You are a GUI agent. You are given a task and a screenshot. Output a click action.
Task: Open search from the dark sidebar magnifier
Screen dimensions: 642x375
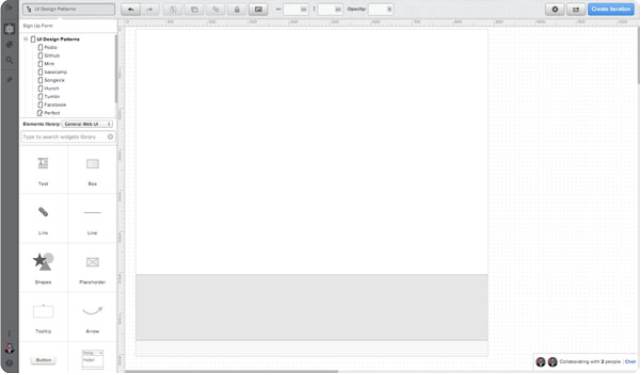click(x=9, y=60)
